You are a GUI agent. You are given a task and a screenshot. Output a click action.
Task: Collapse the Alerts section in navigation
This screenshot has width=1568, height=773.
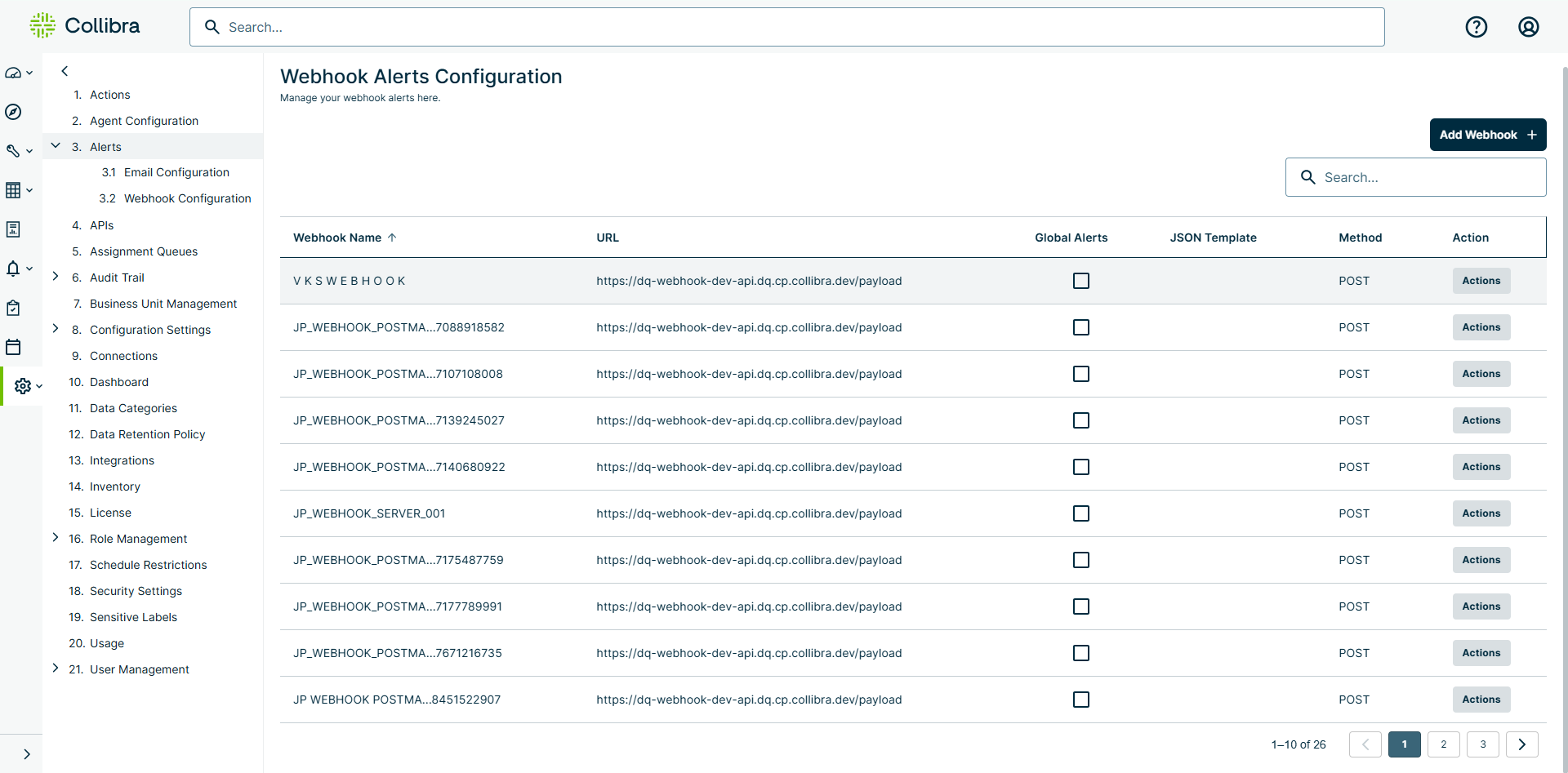[x=55, y=146]
